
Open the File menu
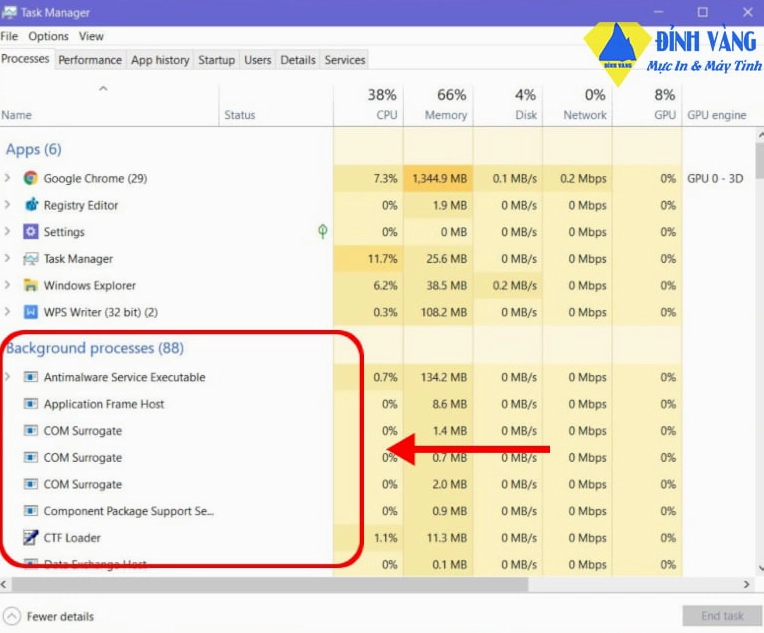coord(9,36)
